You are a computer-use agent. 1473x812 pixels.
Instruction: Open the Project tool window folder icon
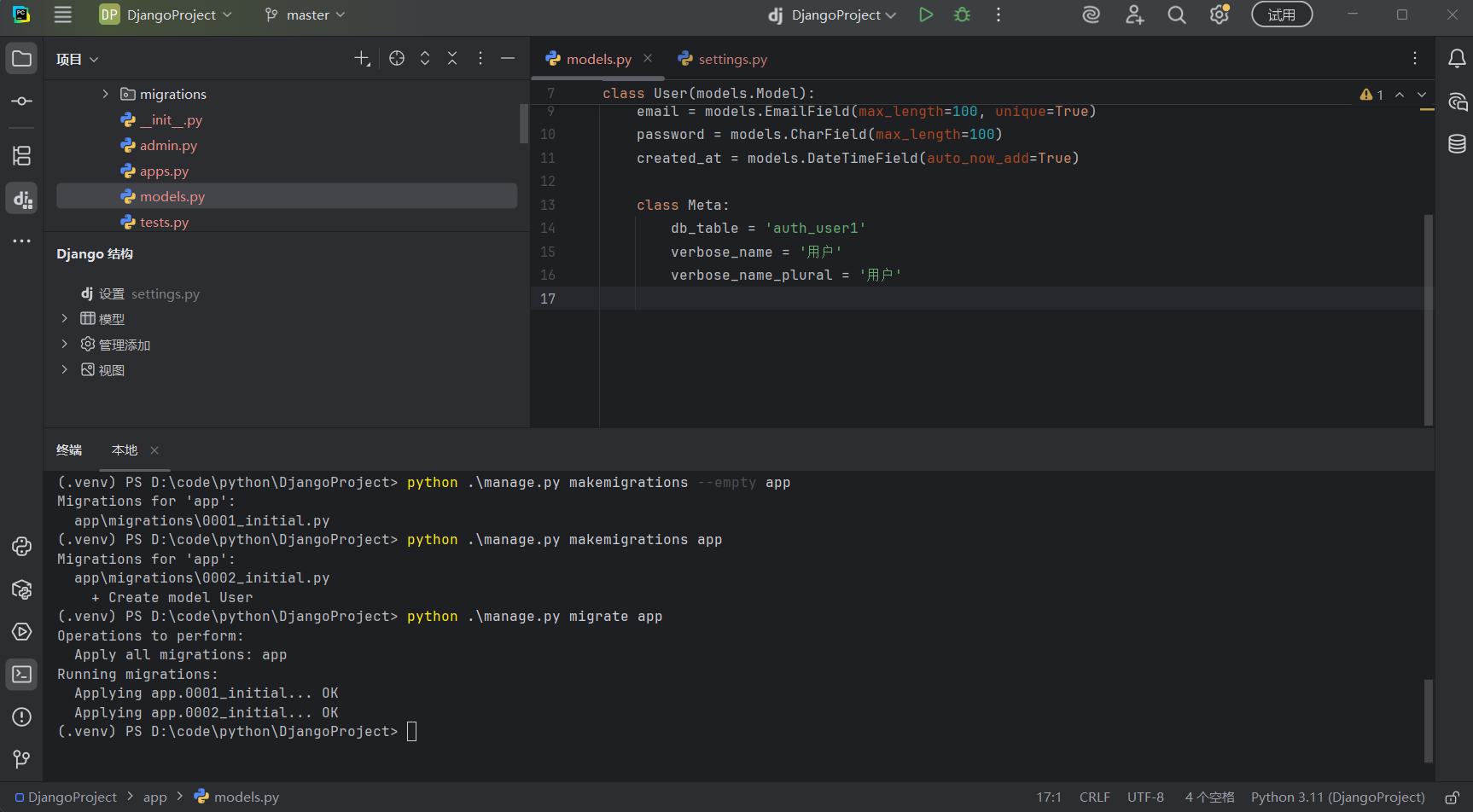[22, 59]
